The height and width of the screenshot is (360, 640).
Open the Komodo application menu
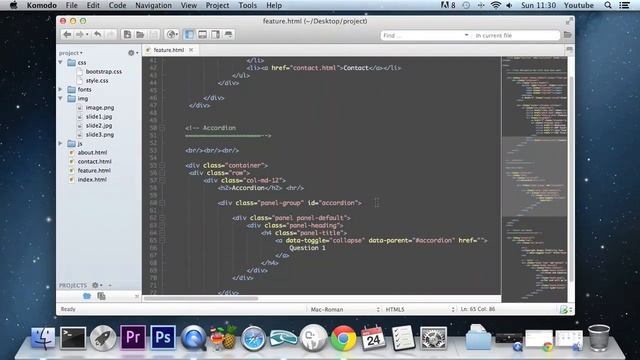42,5
